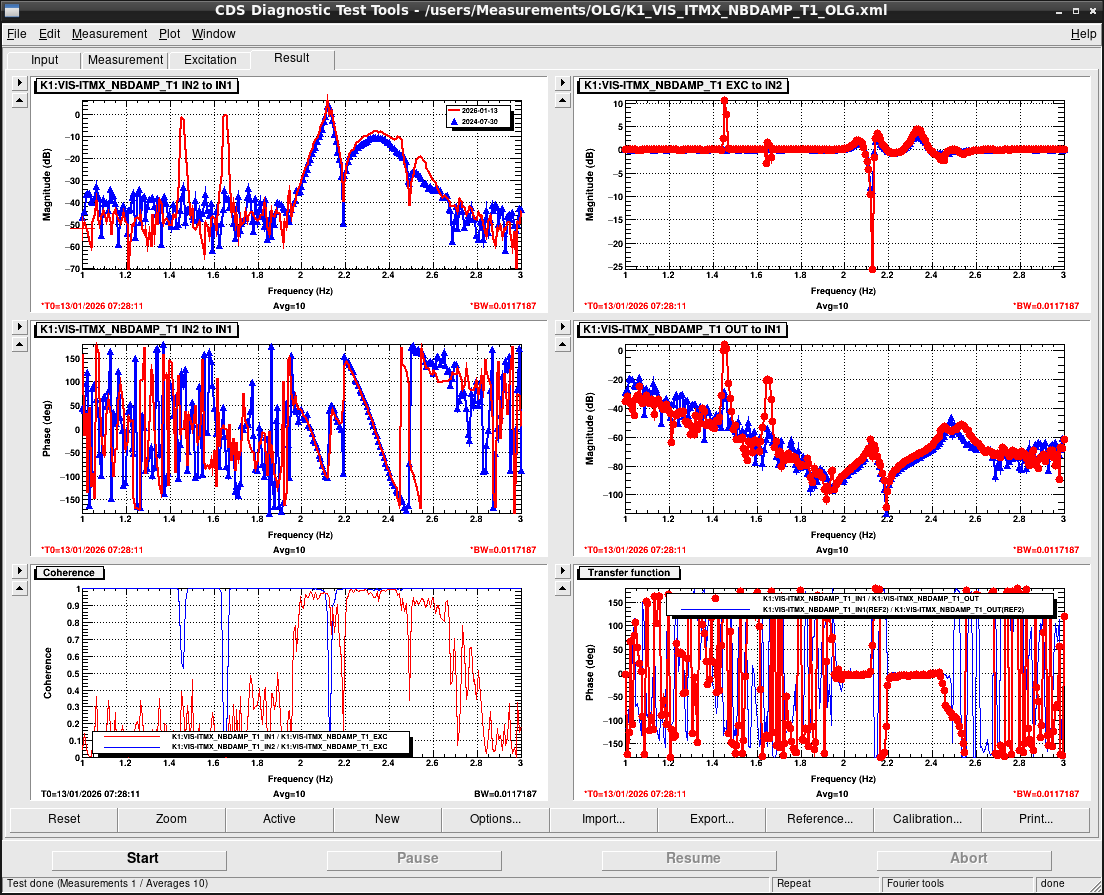Image resolution: width=1104 pixels, height=895 pixels.
Task: Click up-arrow button beside OUT to IN1 plot
Action: tap(563, 344)
